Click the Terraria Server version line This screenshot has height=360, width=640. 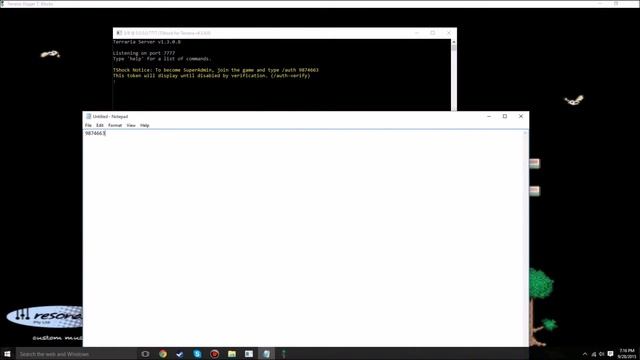click(147, 42)
